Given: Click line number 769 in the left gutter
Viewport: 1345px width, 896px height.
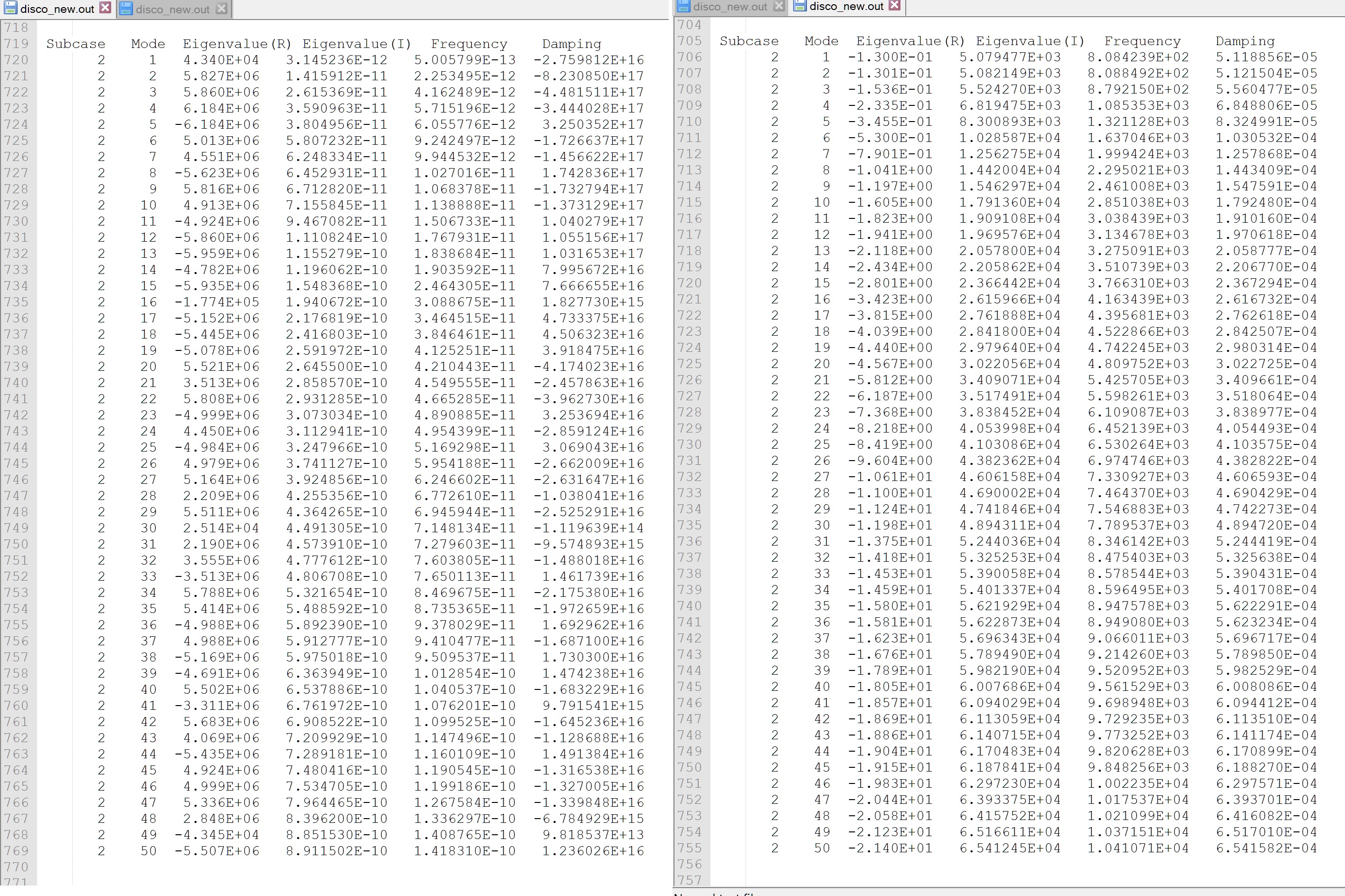Looking at the screenshot, I should [x=17, y=851].
